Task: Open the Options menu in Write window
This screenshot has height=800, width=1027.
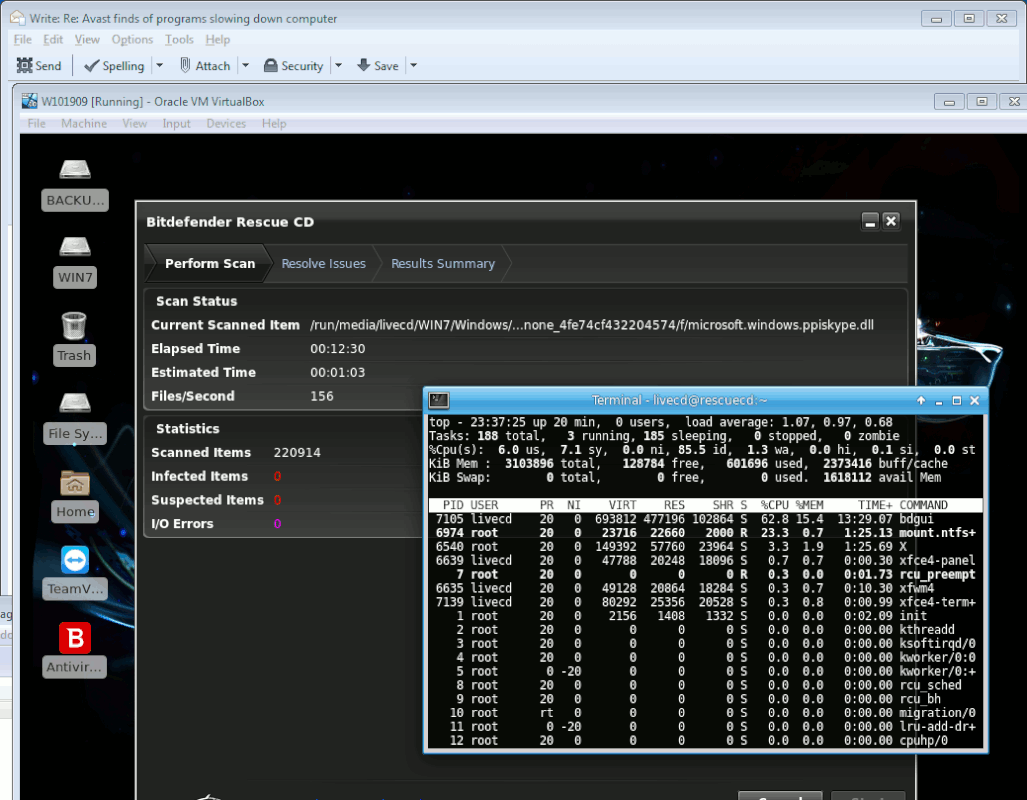Action: (x=132, y=39)
